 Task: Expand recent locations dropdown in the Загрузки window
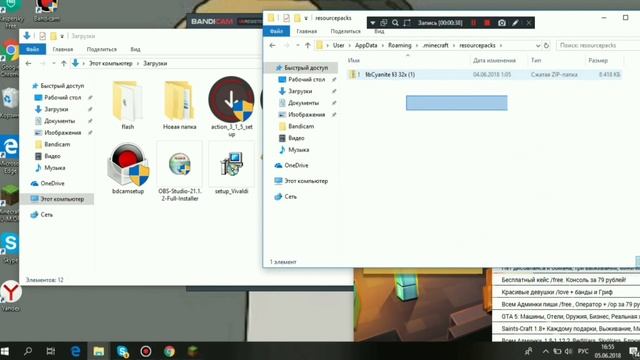click(53, 63)
